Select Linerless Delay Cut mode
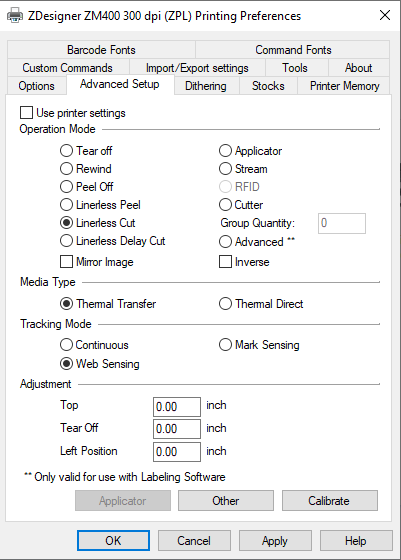Screen dimensions: 401x560 [x=66, y=241]
